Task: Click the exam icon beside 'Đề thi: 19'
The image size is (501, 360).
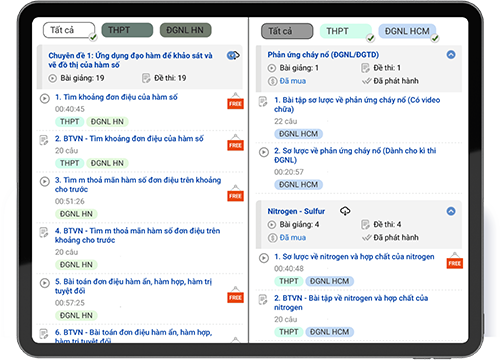Action: [x=146, y=78]
